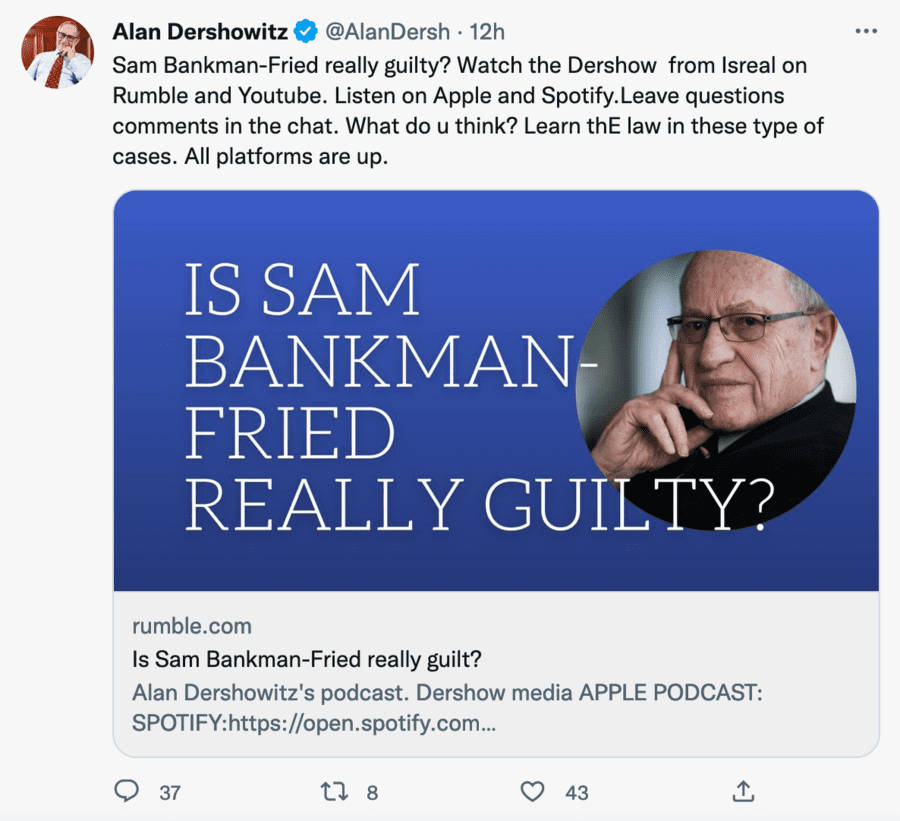
Task: Click the like count 43
Action: (577, 793)
